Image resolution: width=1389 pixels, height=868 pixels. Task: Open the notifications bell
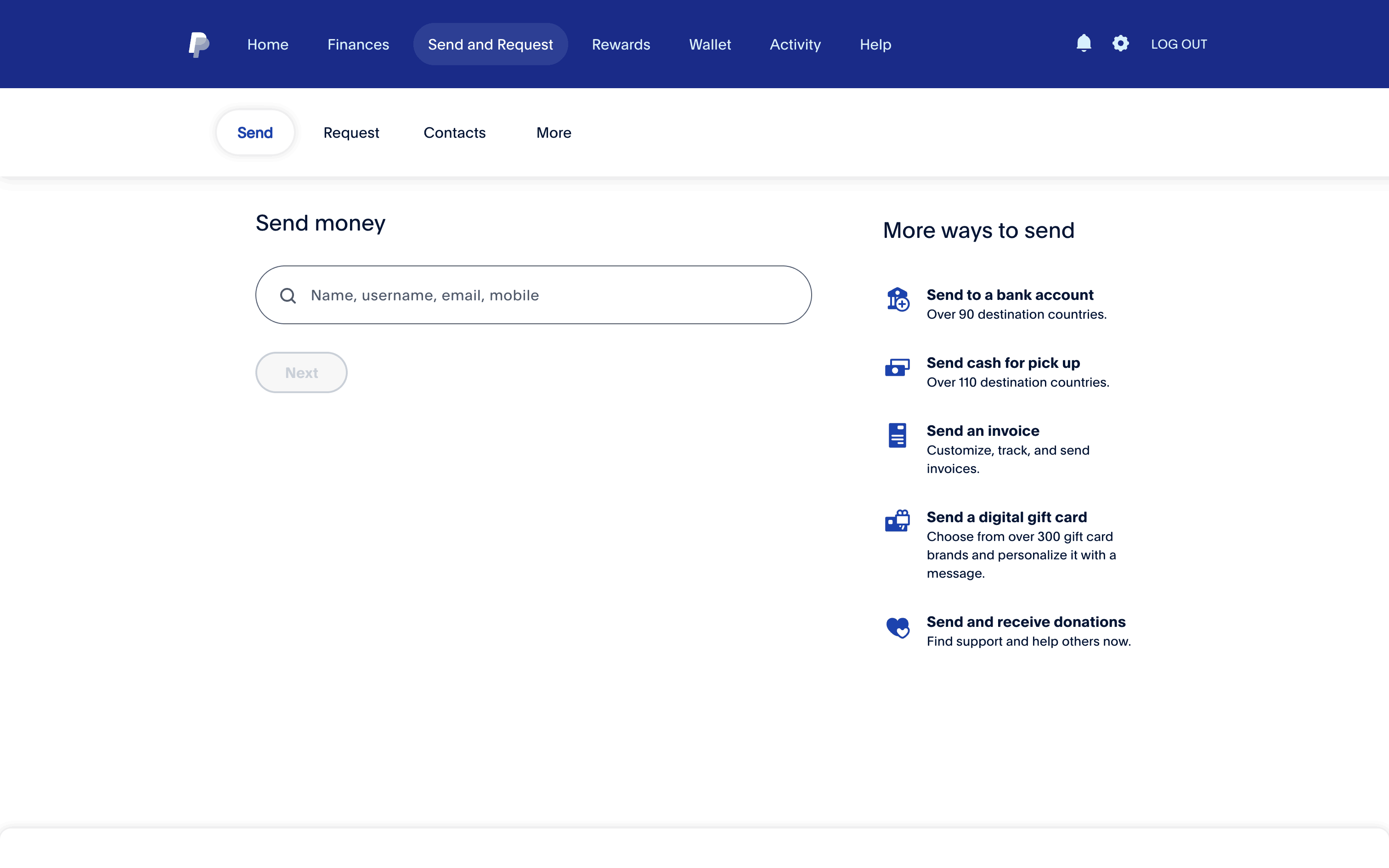coord(1083,44)
